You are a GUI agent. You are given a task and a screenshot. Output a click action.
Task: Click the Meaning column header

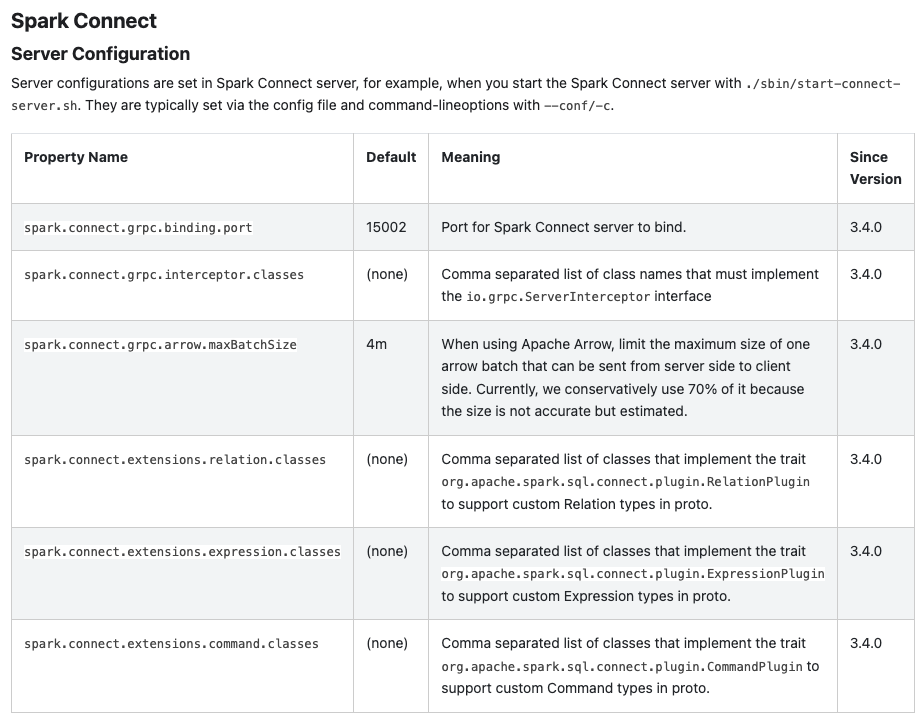pos(470,157)
